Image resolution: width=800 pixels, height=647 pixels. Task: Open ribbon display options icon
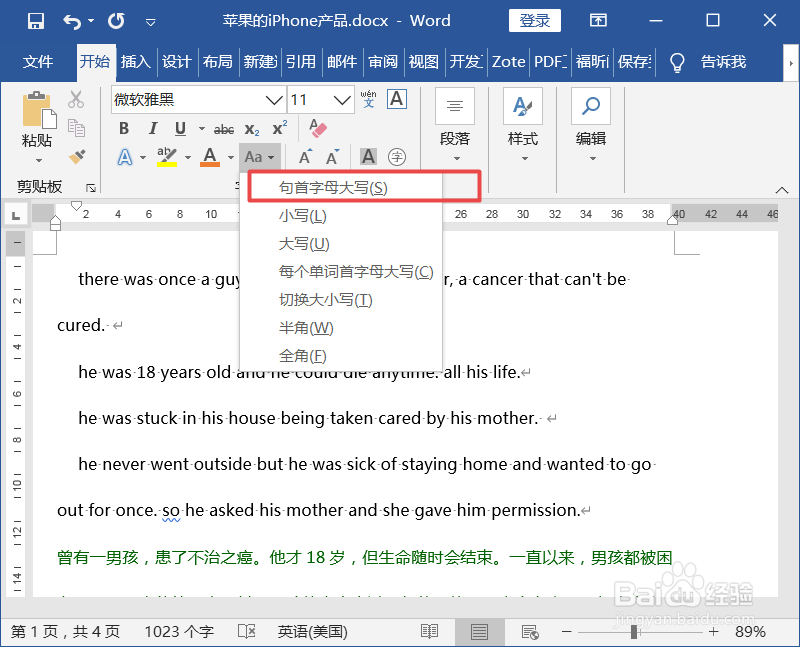point(598,21)
